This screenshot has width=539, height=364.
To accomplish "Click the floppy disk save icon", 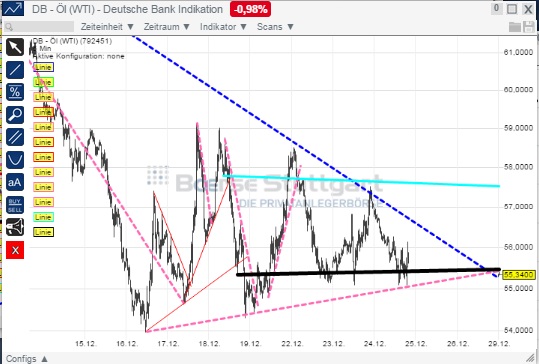I will (x=529, y=27).
